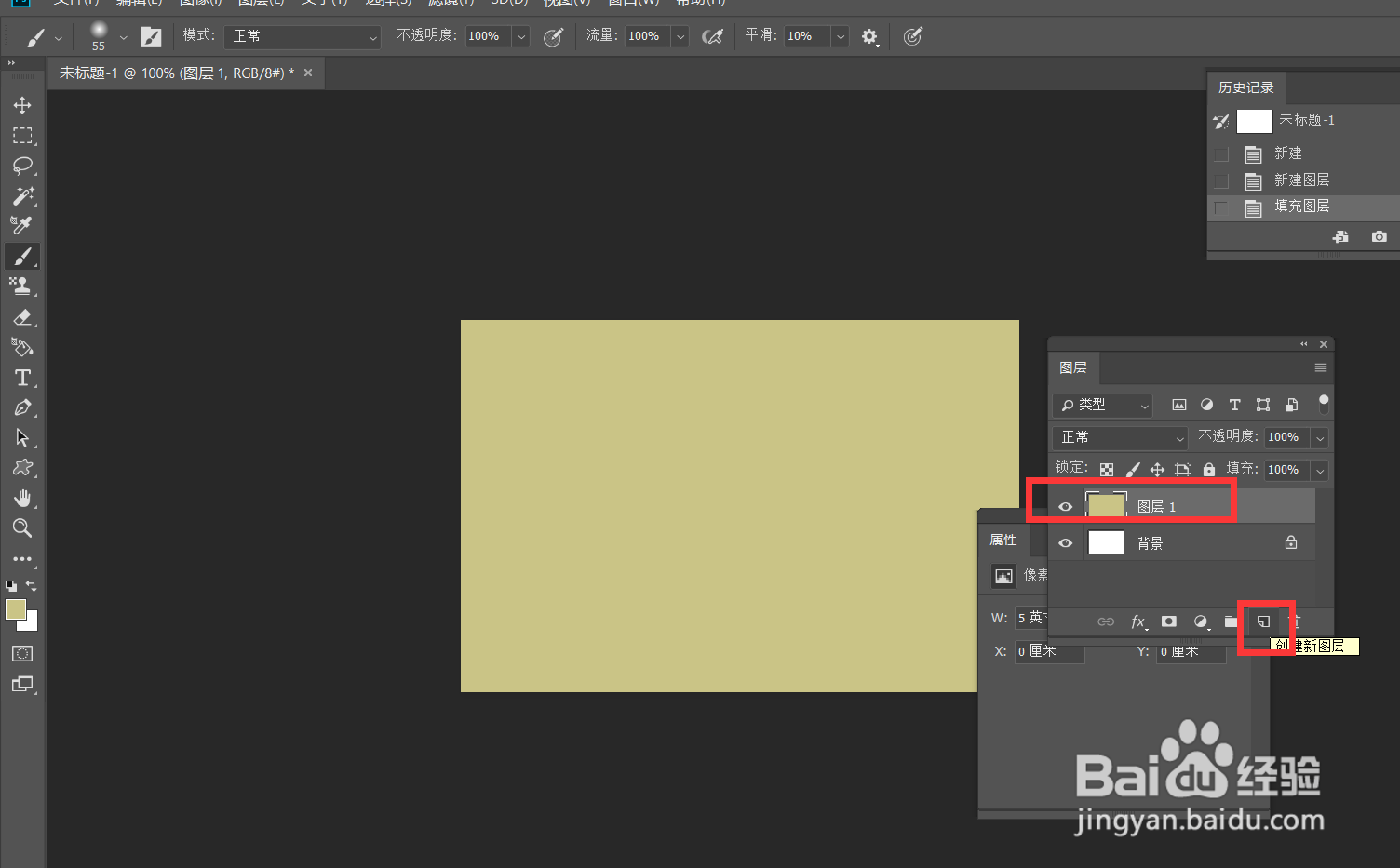
Task: Lock transparent pixels
Action: click(x=1107, y=470)
